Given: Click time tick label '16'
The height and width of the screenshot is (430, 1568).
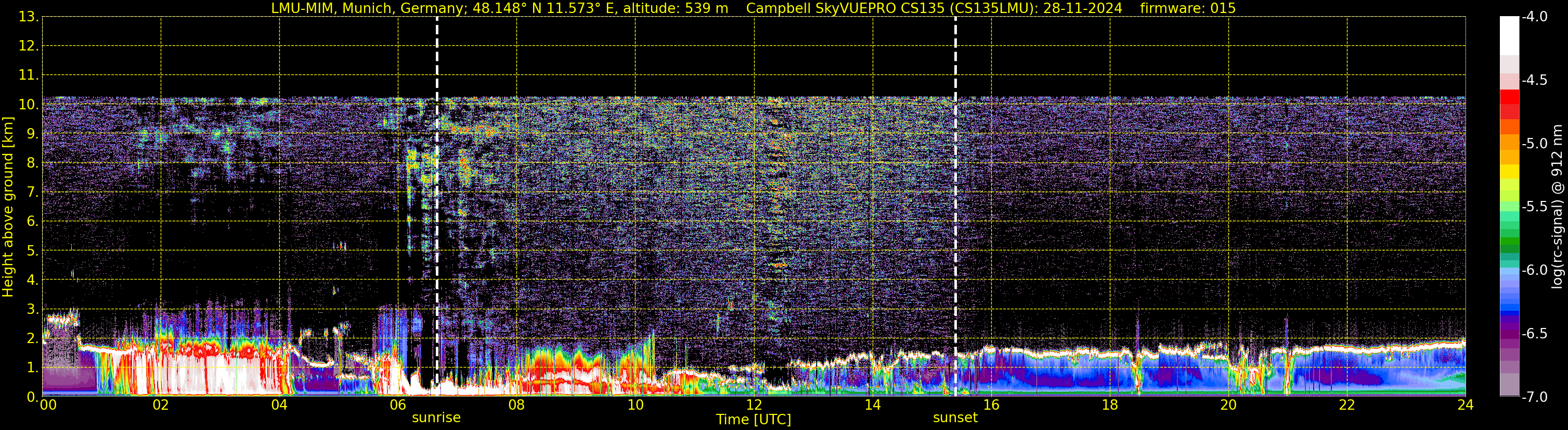Looking at the screenshot, I should point(992,405).
